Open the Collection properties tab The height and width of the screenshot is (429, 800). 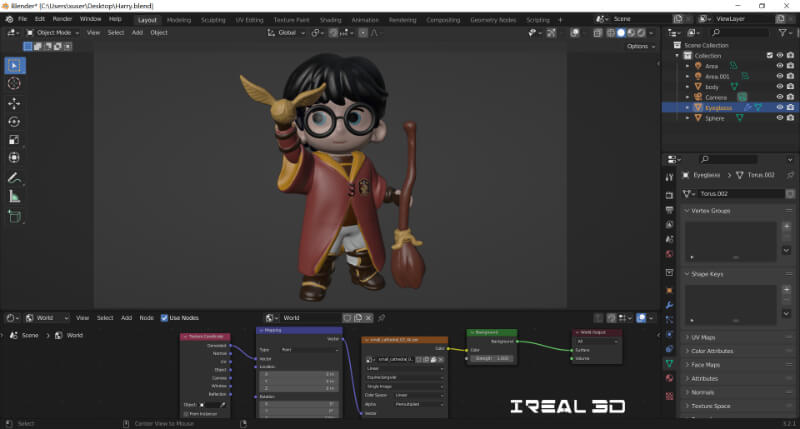[669, 272]
